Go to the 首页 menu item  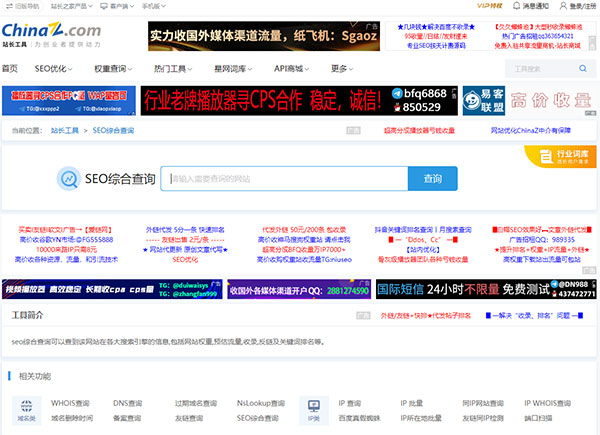pyautogui.click(x=10, y=68)
